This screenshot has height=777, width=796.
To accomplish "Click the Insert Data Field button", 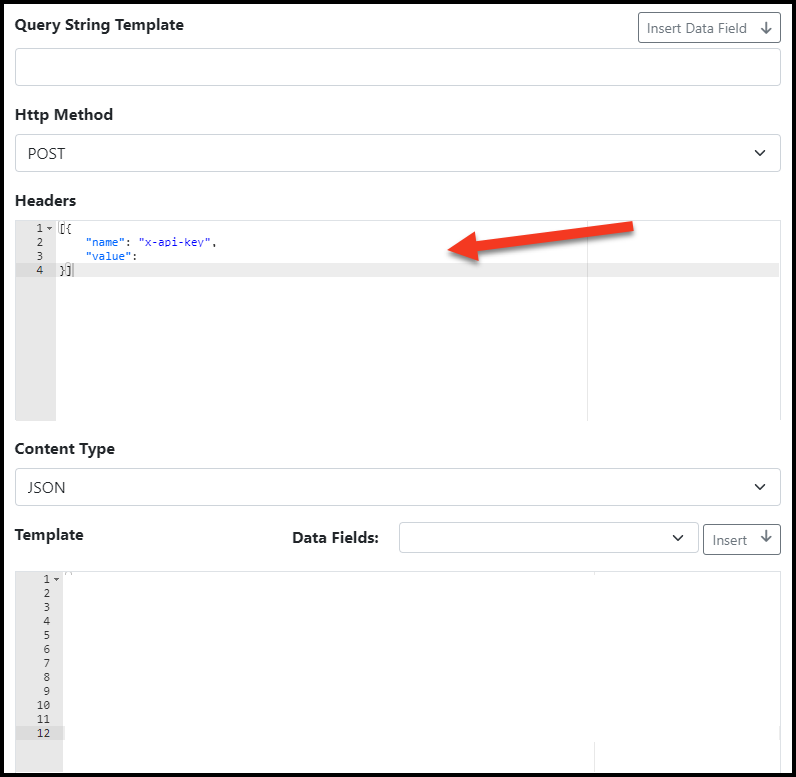I will [x=709, y=28].
